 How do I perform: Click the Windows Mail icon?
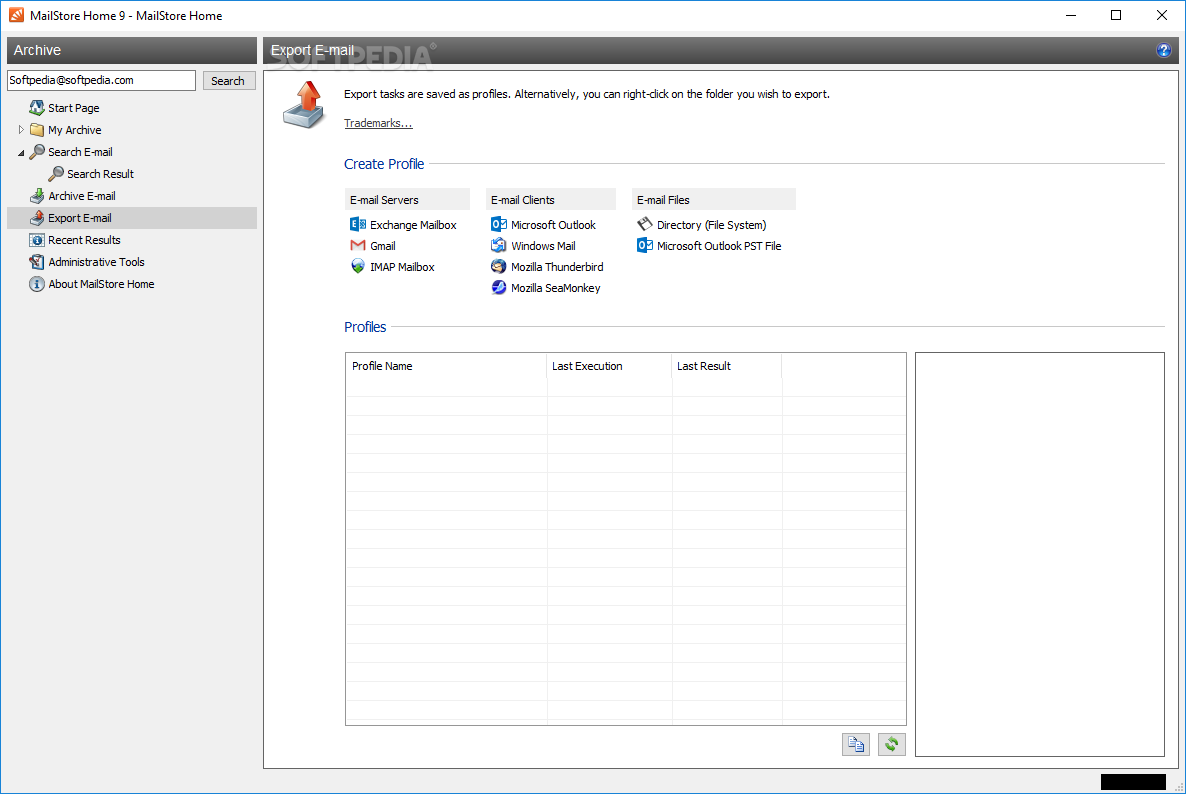498,245
